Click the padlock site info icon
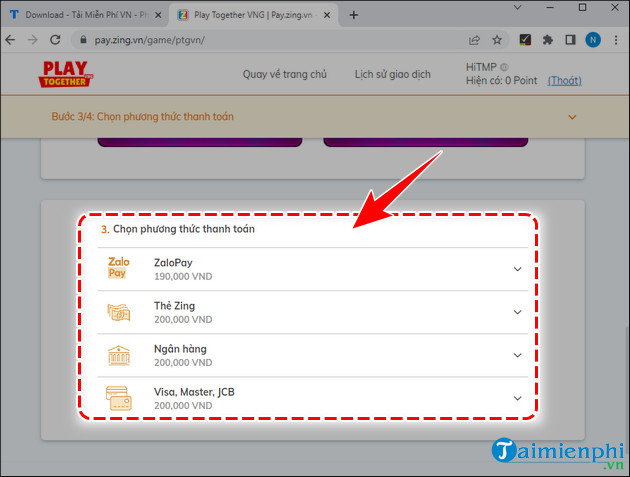 (x=83, y=39)
